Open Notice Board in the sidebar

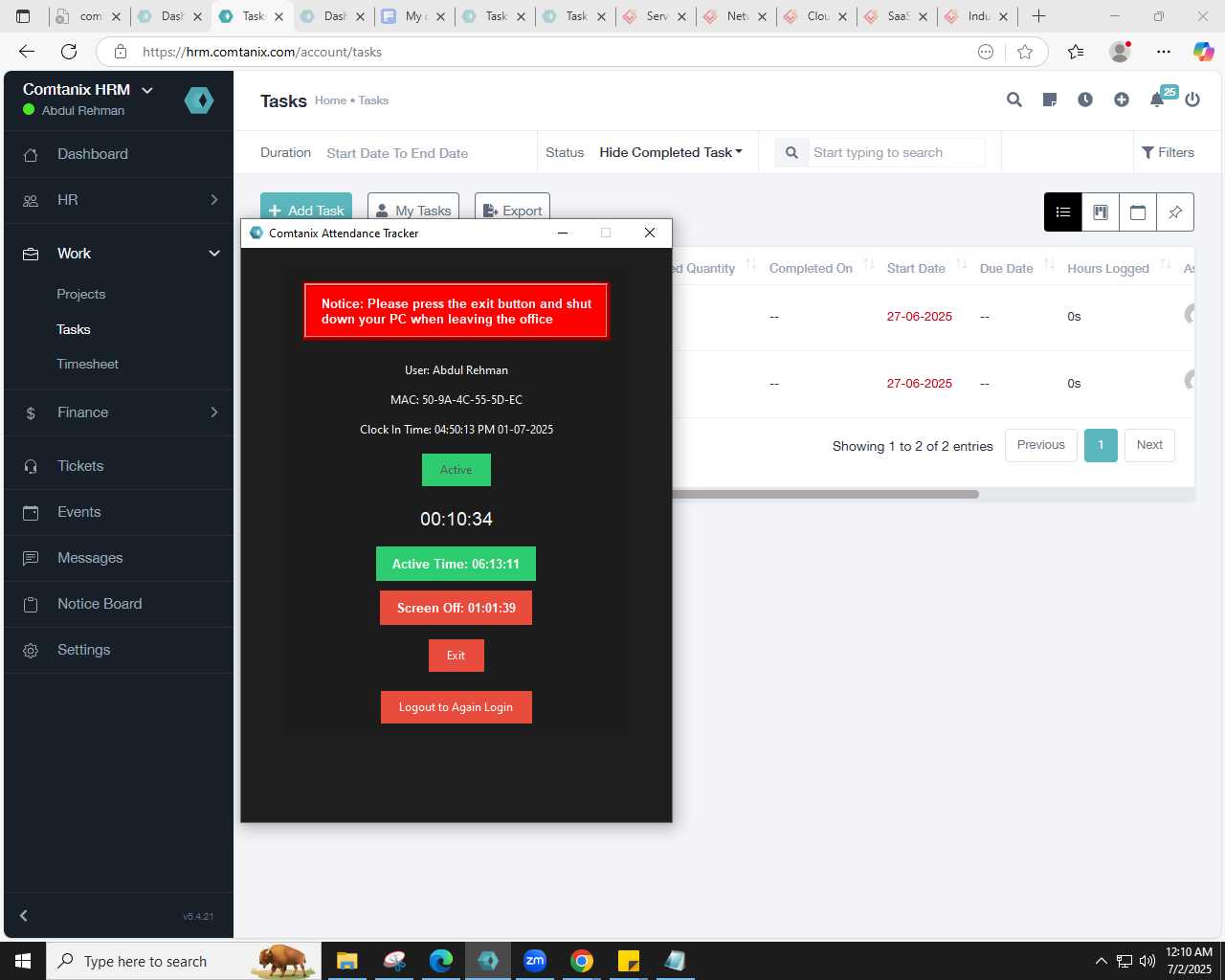119,604
